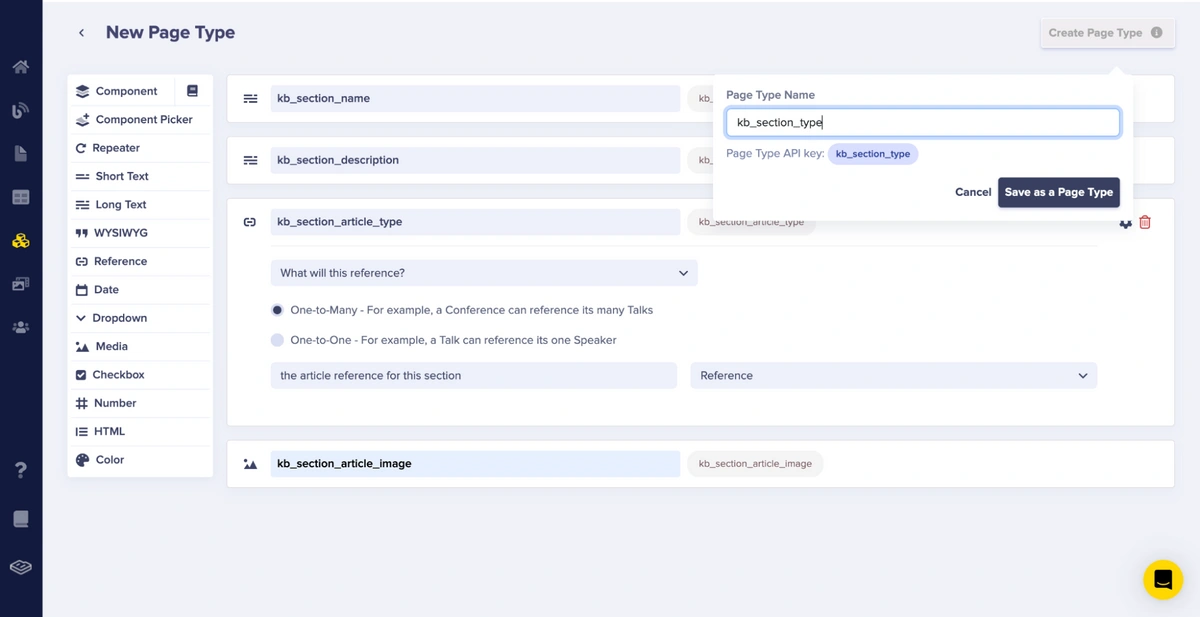The width and height of the screenshot is (1200, 617).
Task: Click Save as a Page Type button
Action: (x=1058, y=192)
